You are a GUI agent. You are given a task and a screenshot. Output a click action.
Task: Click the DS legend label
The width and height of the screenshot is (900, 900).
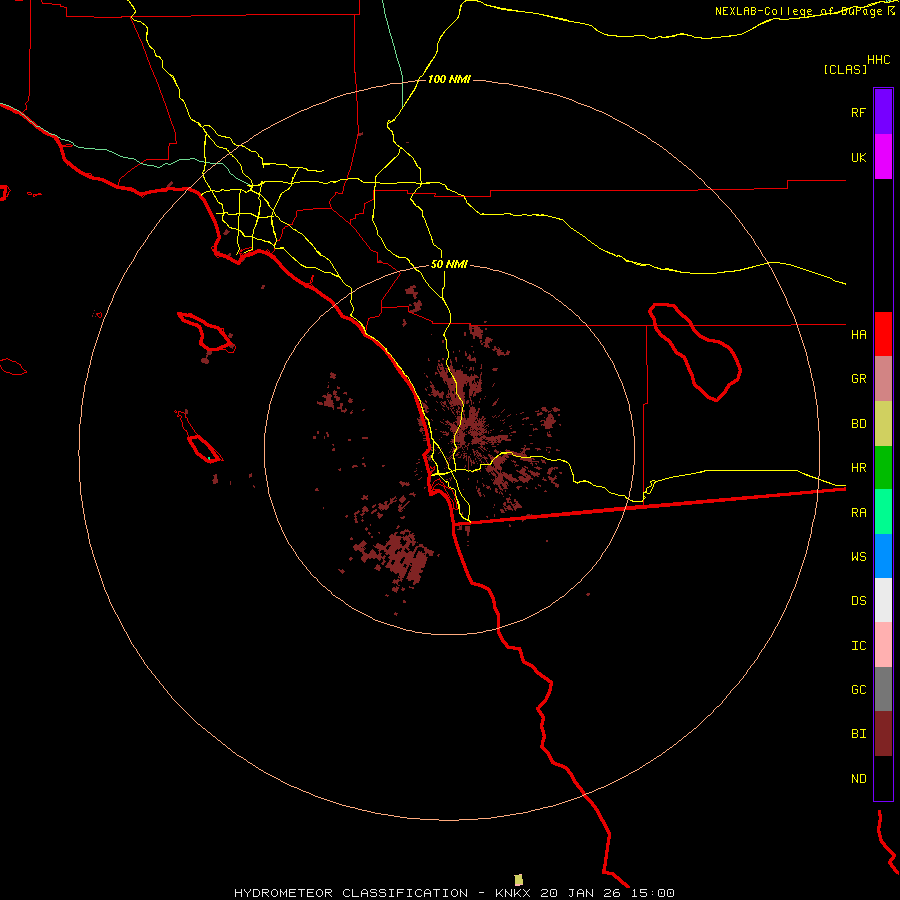[858, 601]
